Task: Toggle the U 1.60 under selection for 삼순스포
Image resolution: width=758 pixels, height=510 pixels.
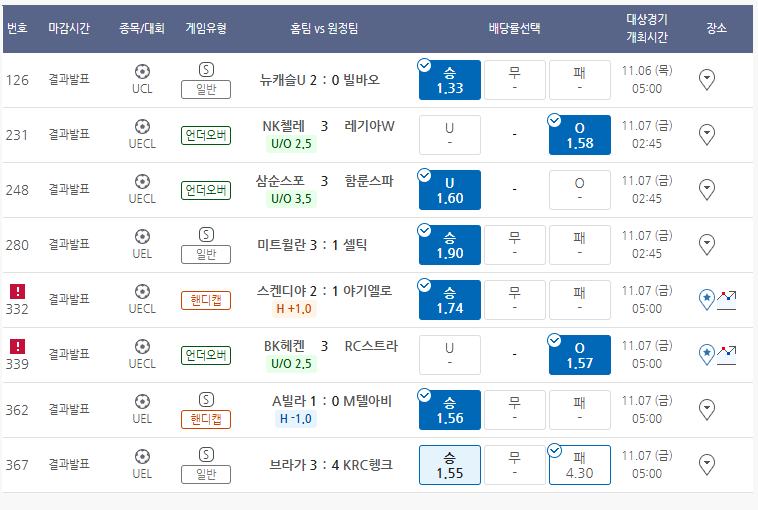Action: tap(450, 190)
